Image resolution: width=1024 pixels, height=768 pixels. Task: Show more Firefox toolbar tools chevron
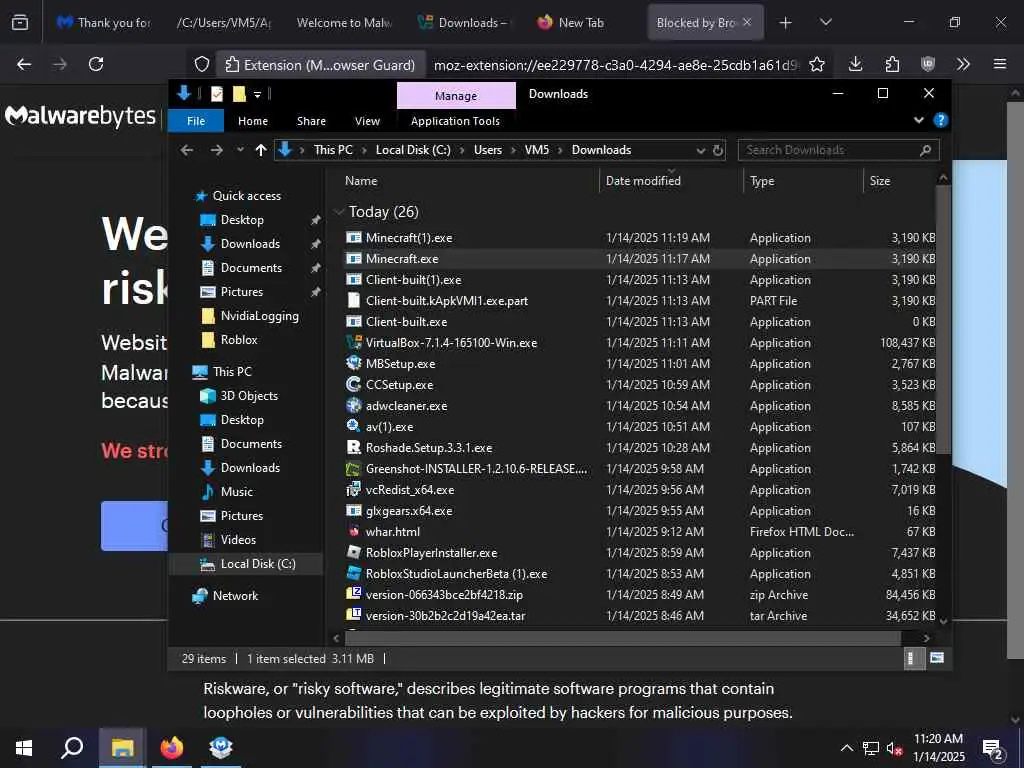963,64
